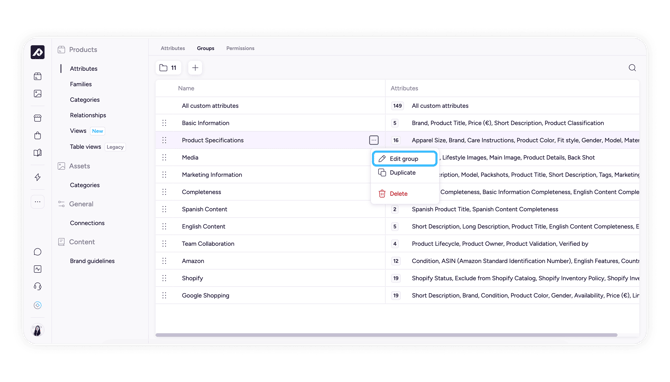Select the Completeness group name
Viewport: 670px width, 382px height.
pyautogui.click(x=201, y=192)
